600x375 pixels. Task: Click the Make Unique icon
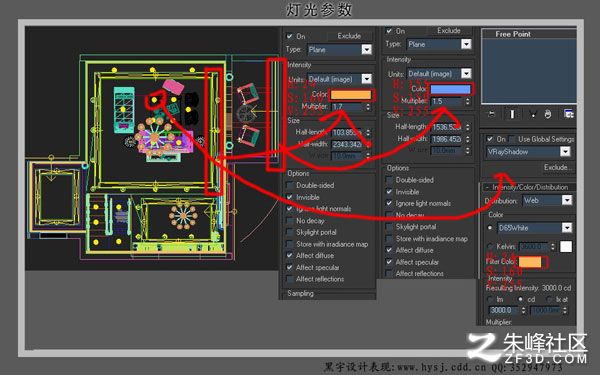click(x=532, y=114)
